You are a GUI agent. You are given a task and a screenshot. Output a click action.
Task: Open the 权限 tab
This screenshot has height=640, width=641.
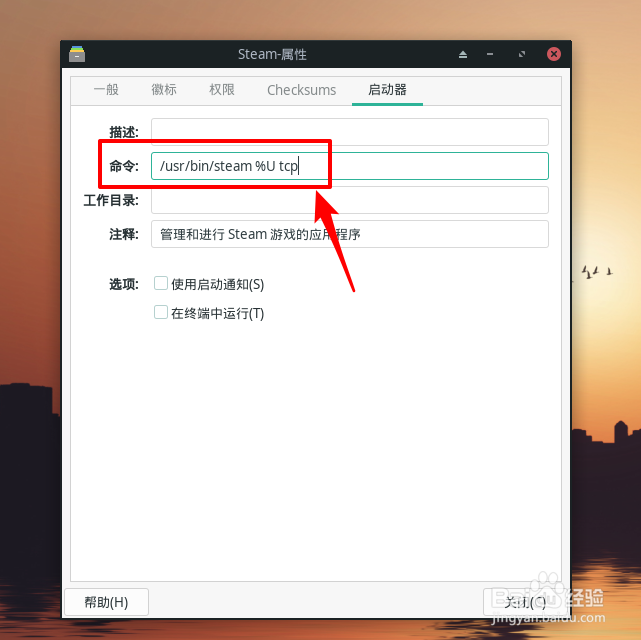(222, 90)
